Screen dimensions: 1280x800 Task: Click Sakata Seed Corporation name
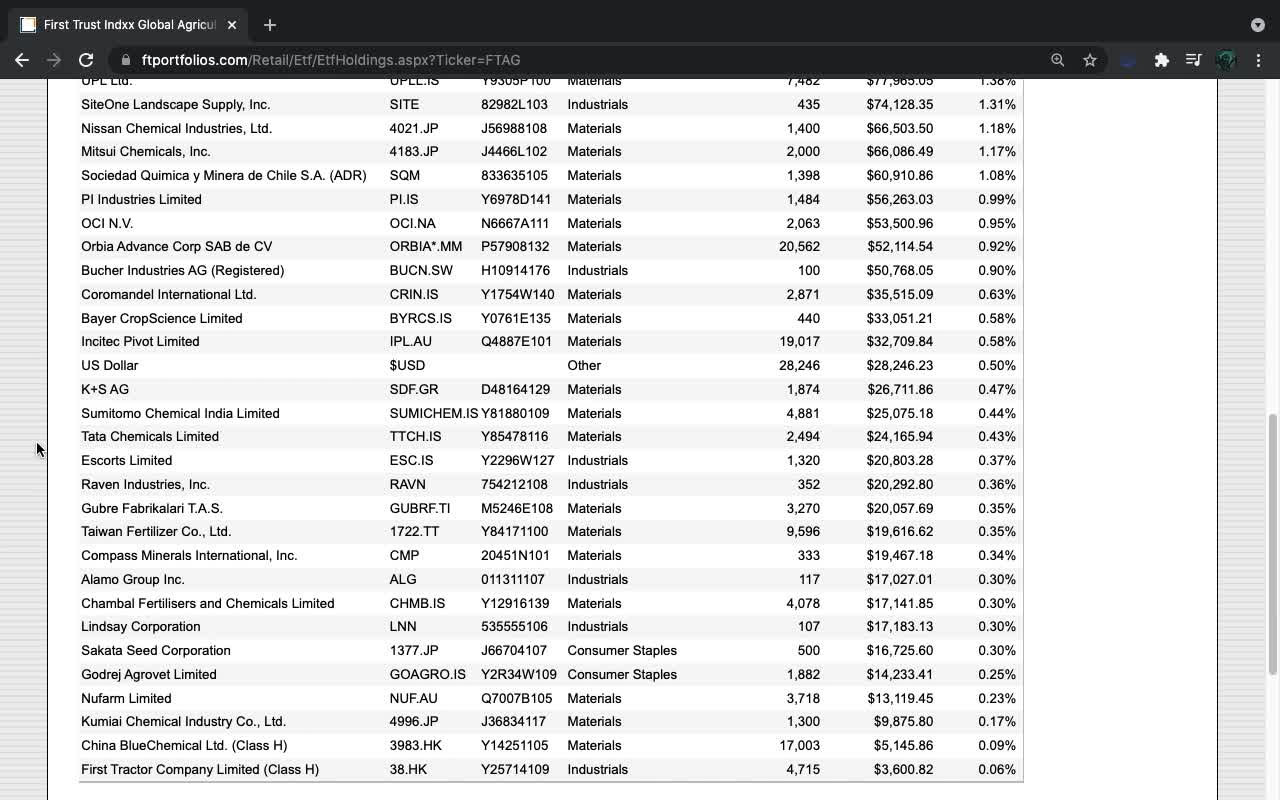coord(156,650)
